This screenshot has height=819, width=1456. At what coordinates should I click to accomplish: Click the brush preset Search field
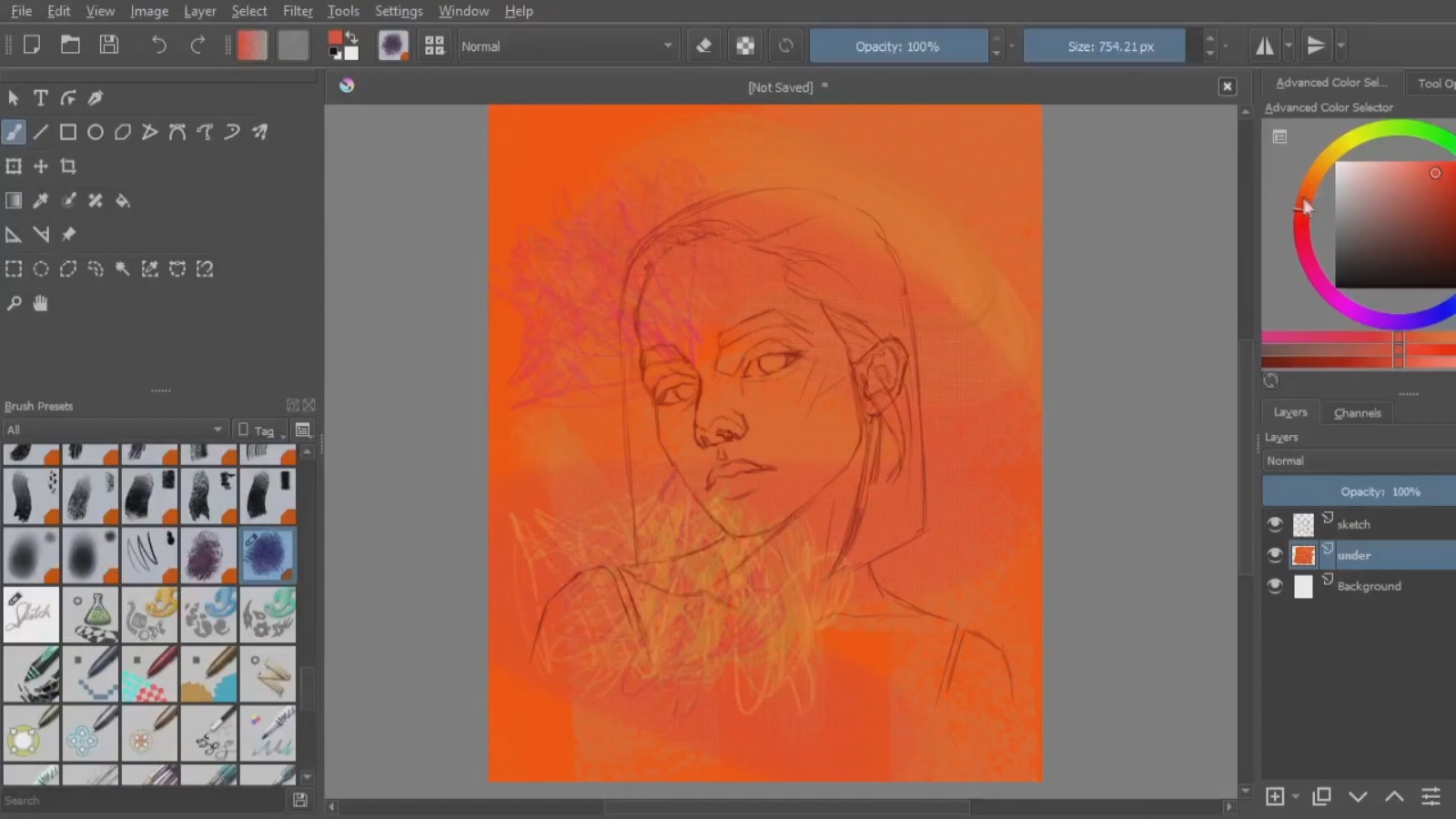point(144,801)
